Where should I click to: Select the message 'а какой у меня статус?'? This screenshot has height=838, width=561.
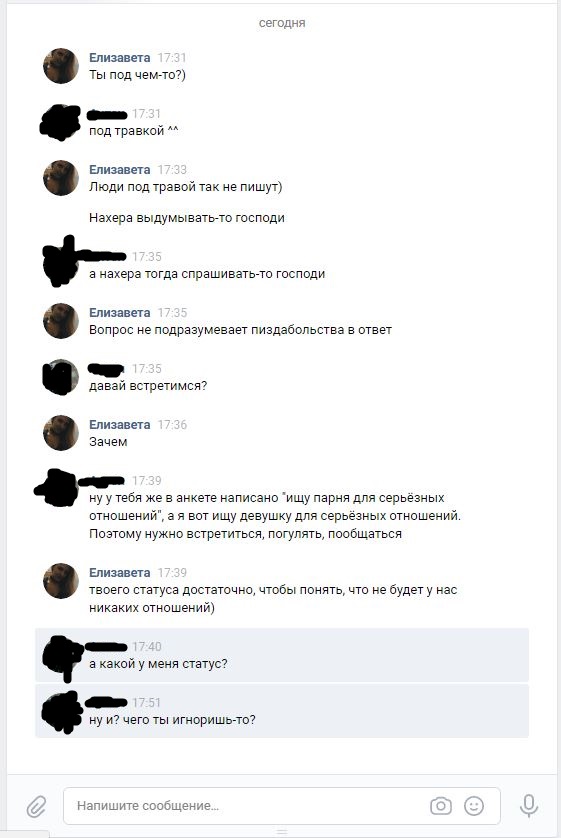click(x=282, y=655)
